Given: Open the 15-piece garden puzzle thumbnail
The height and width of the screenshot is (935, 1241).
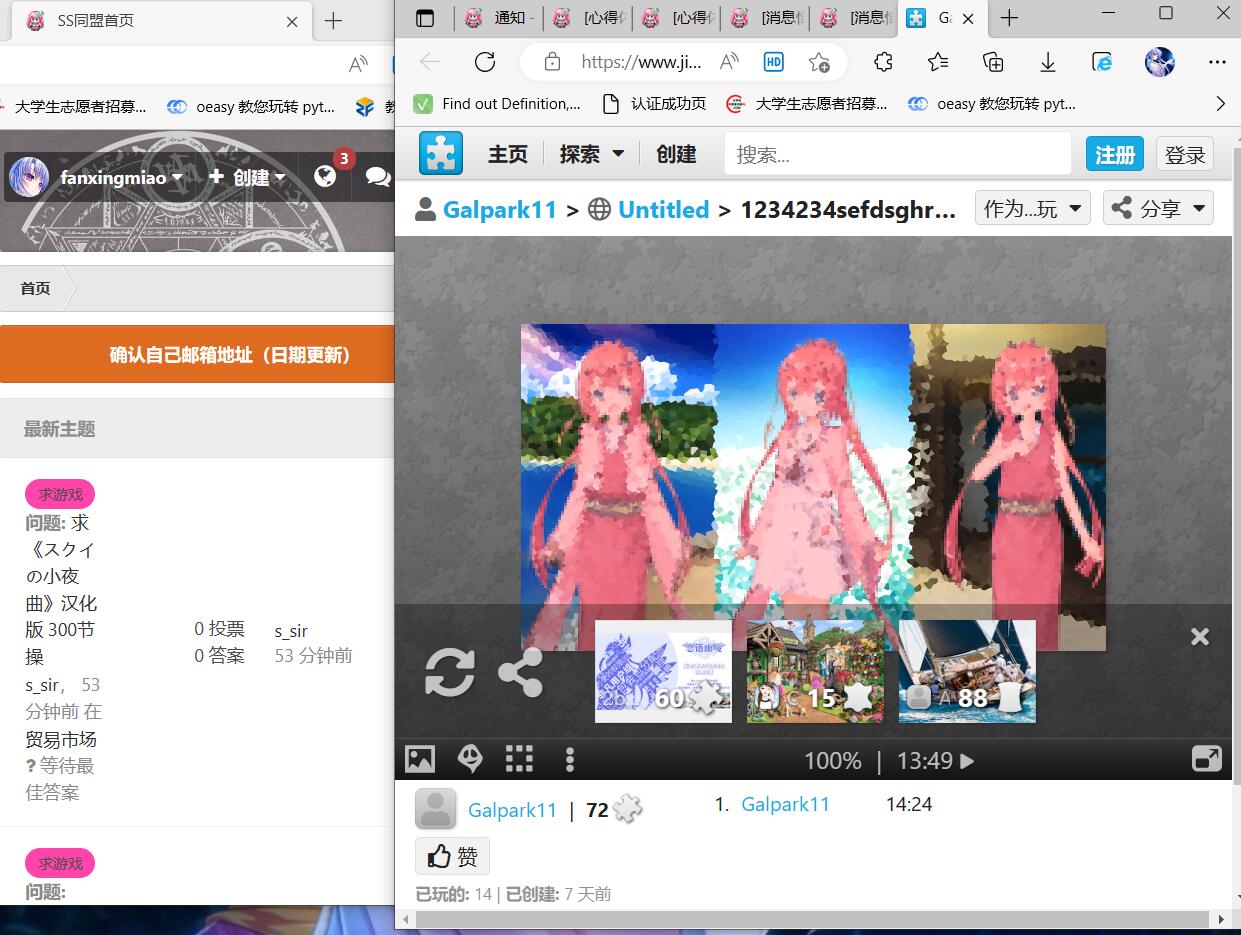Looking at the screenshot, I should point(816,671).
